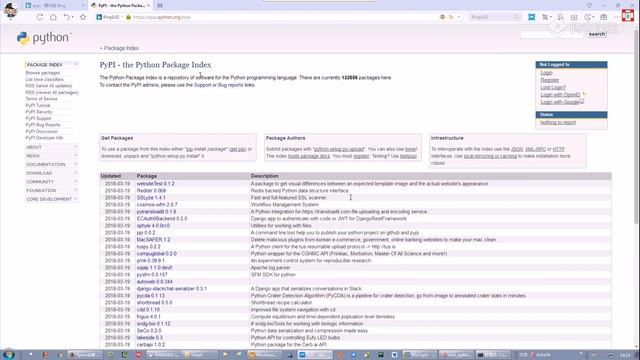Open the dropdown next to the undo arrow
This screenshot has width=640, height=360.
73,18
